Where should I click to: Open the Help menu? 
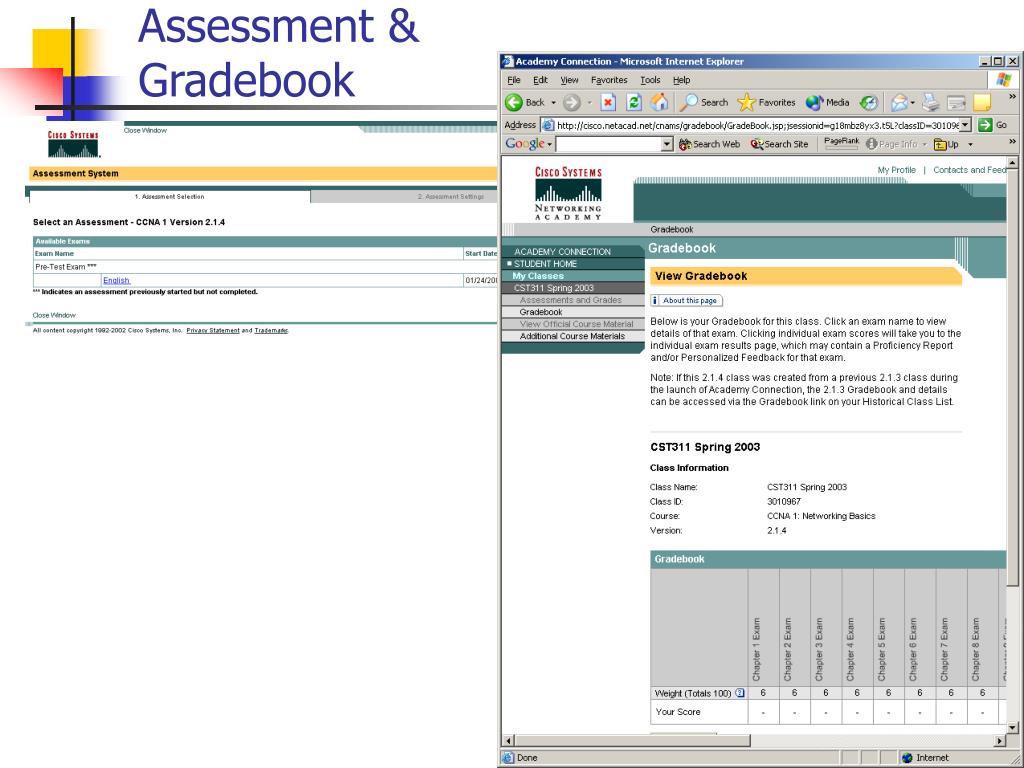pyautogui.click(x=681, y=80)
